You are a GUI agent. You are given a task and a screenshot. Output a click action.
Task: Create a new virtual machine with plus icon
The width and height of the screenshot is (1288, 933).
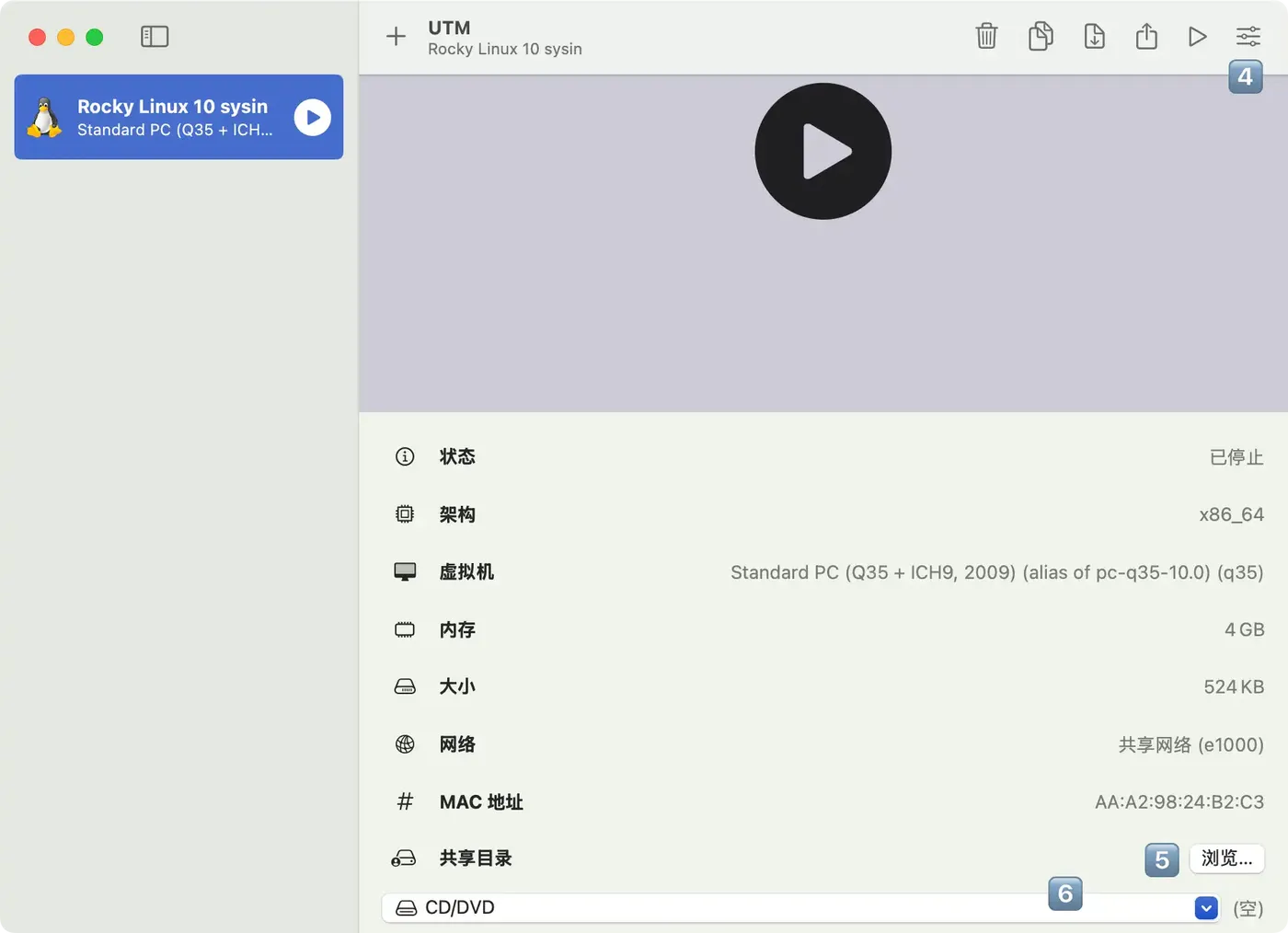[x=396, y=36]
